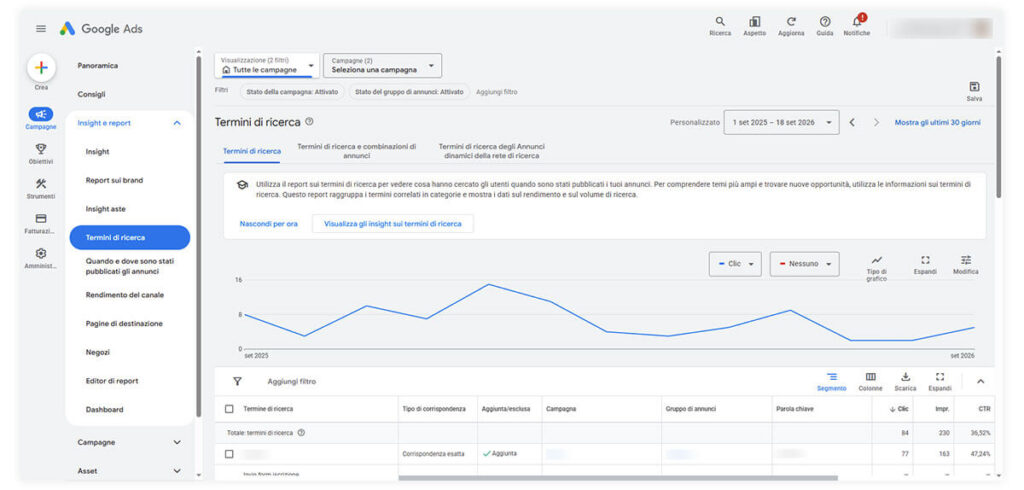The width and height of the screenshot is (1024, 490).
Task: Expand the Campagne sidebar section
Action: (177, 442)
